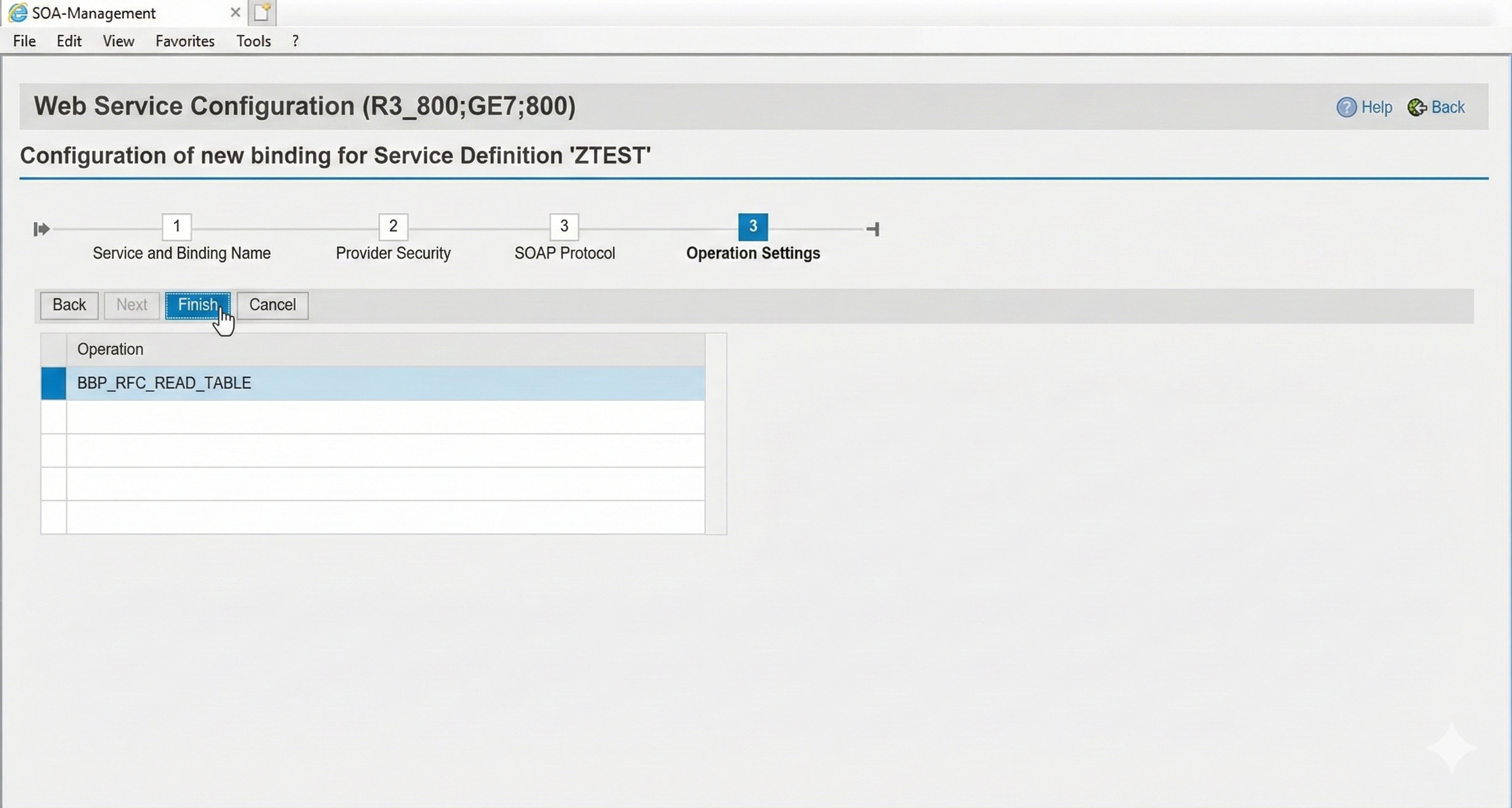This screenshot has height=808, width=1512.
Task: Open a new browser tab
Action: point(262,12)
